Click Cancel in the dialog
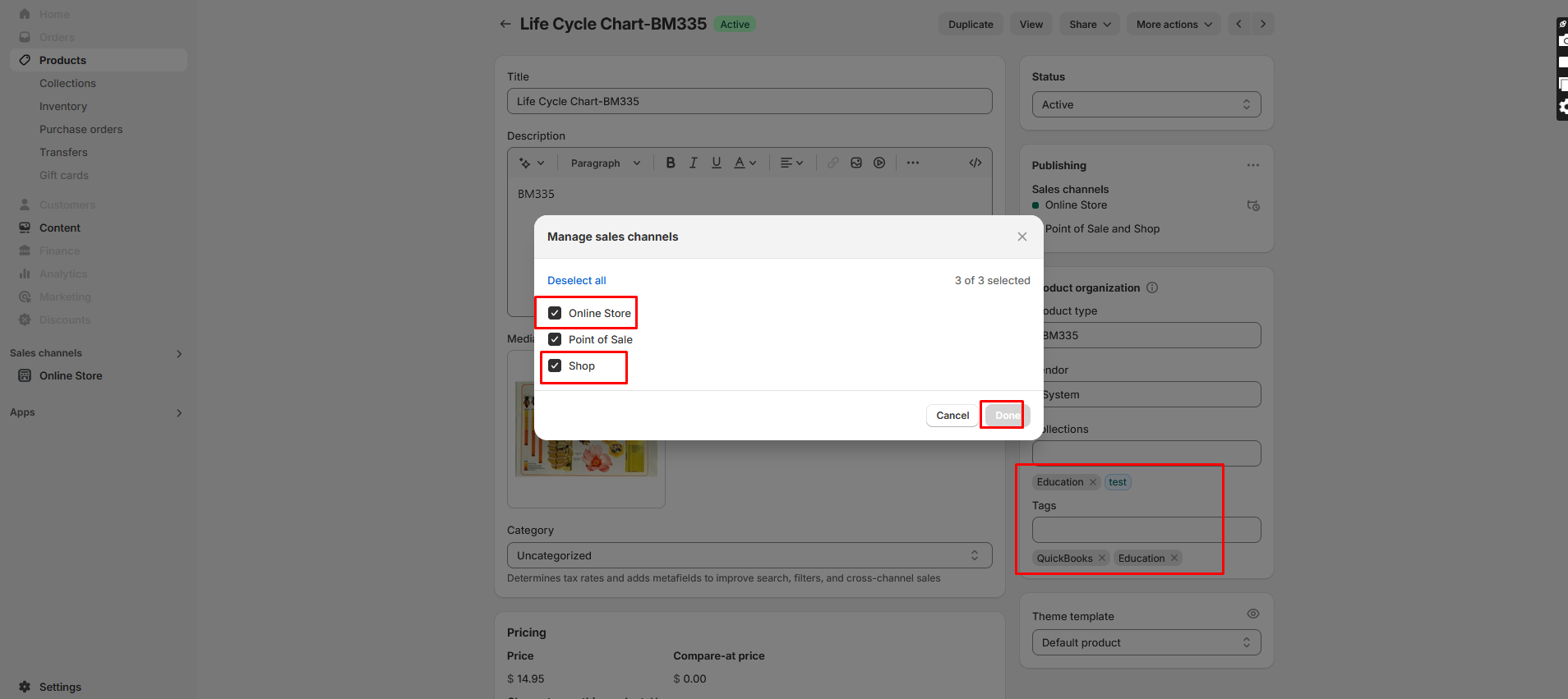This screenshot has width=1568, height=699. (952, 416)
